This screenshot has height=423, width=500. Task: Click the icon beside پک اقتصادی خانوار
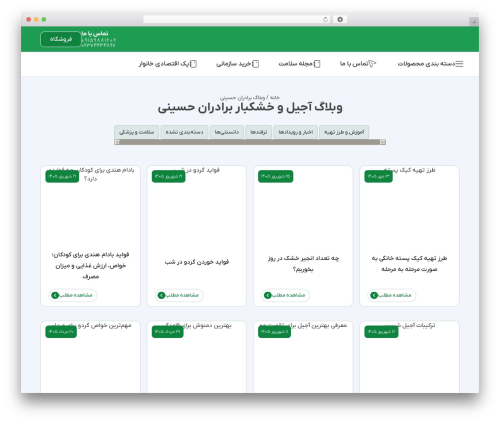(193, 64)
